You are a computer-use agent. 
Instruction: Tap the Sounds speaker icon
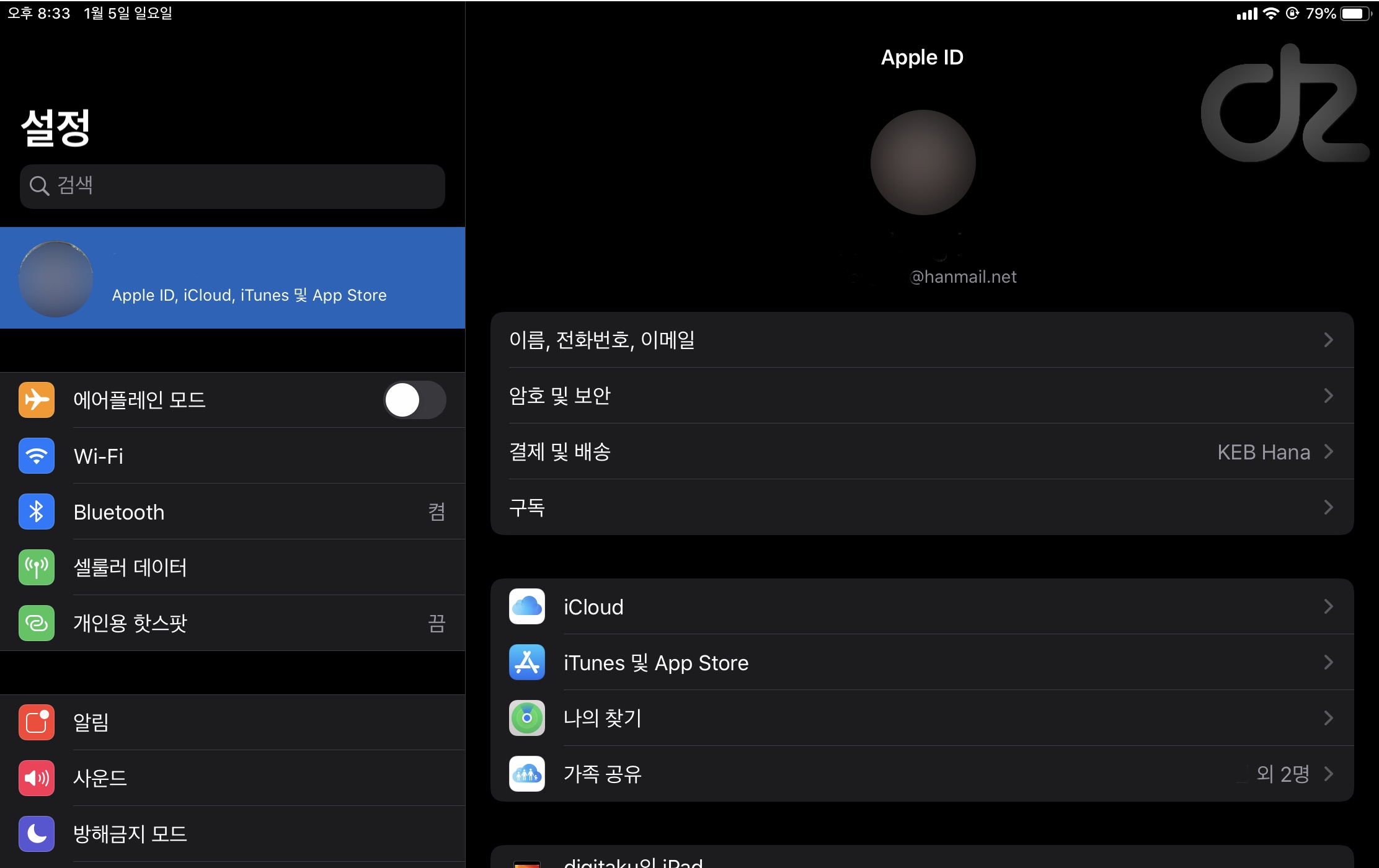(x=37, y=778)
